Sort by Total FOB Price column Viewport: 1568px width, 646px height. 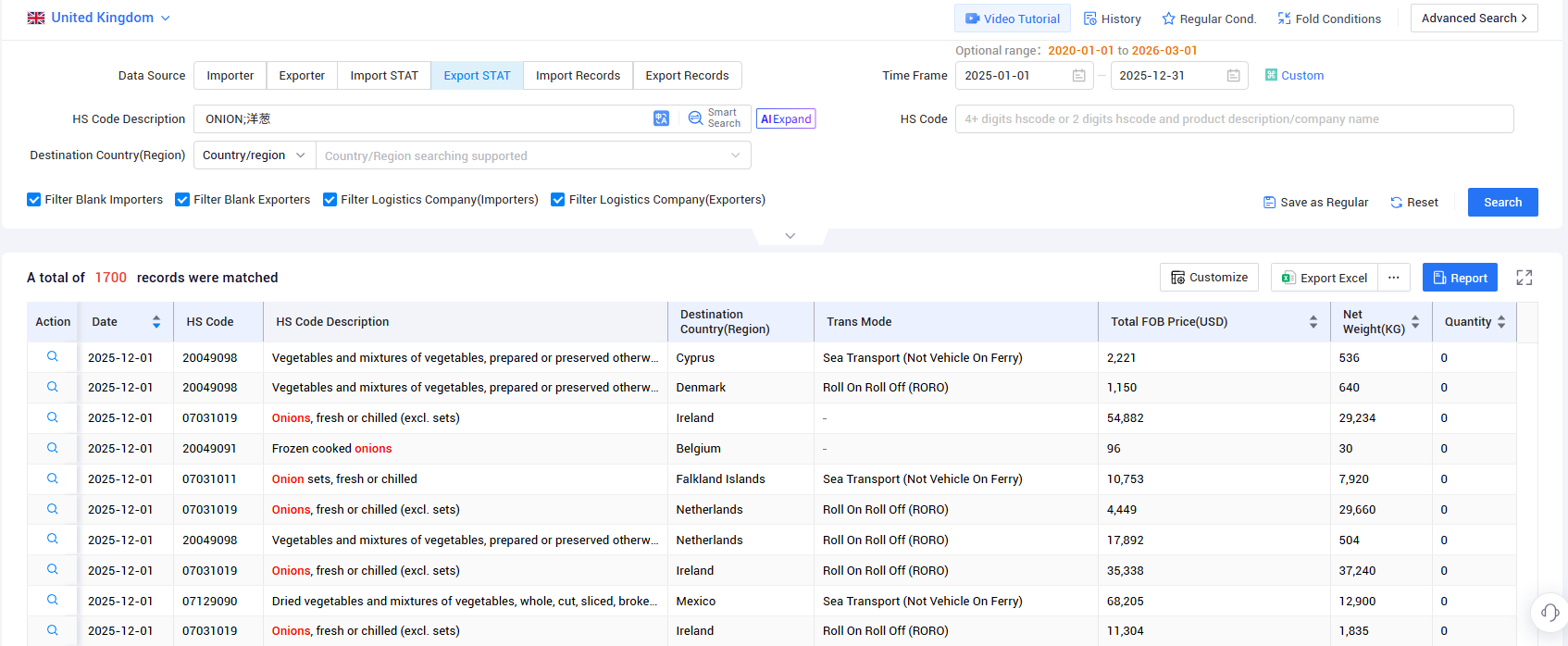(1313, 322)
